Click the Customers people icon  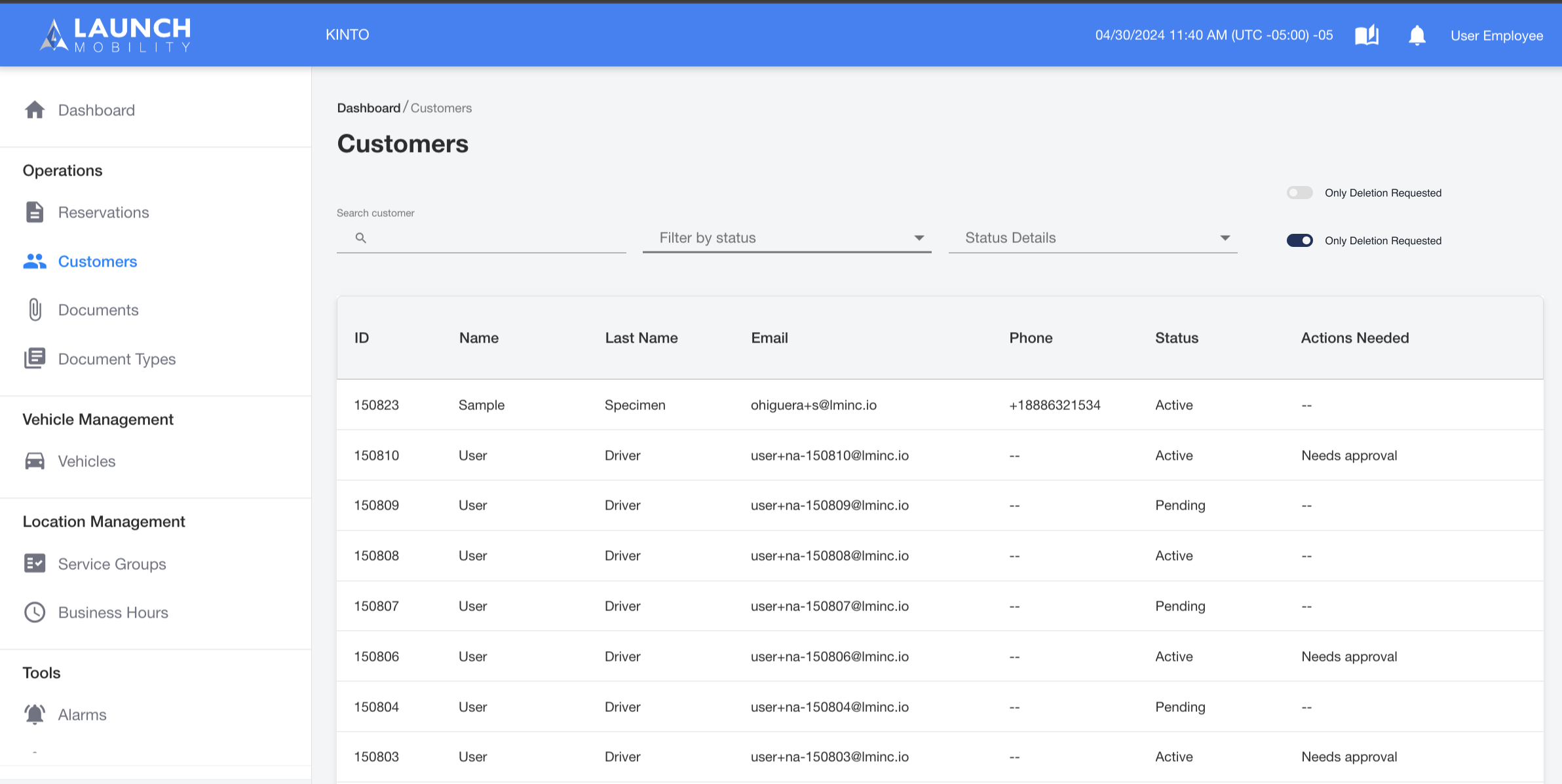(35, 261)
